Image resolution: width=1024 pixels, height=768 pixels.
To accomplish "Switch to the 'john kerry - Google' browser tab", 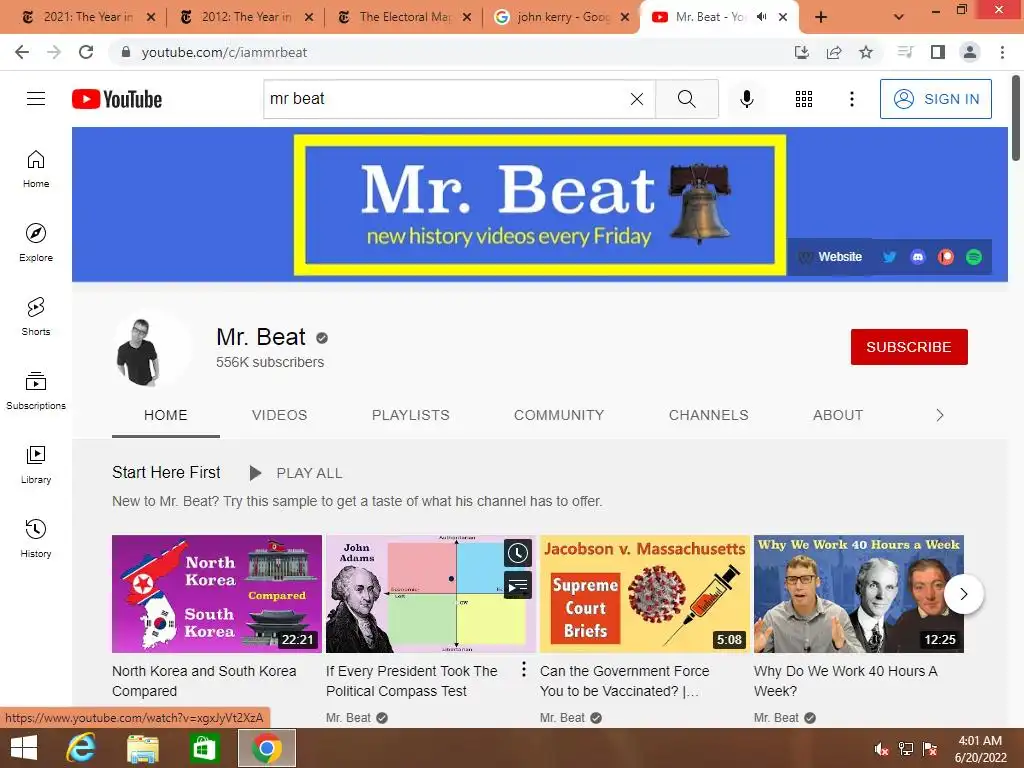I will [563, 17].
